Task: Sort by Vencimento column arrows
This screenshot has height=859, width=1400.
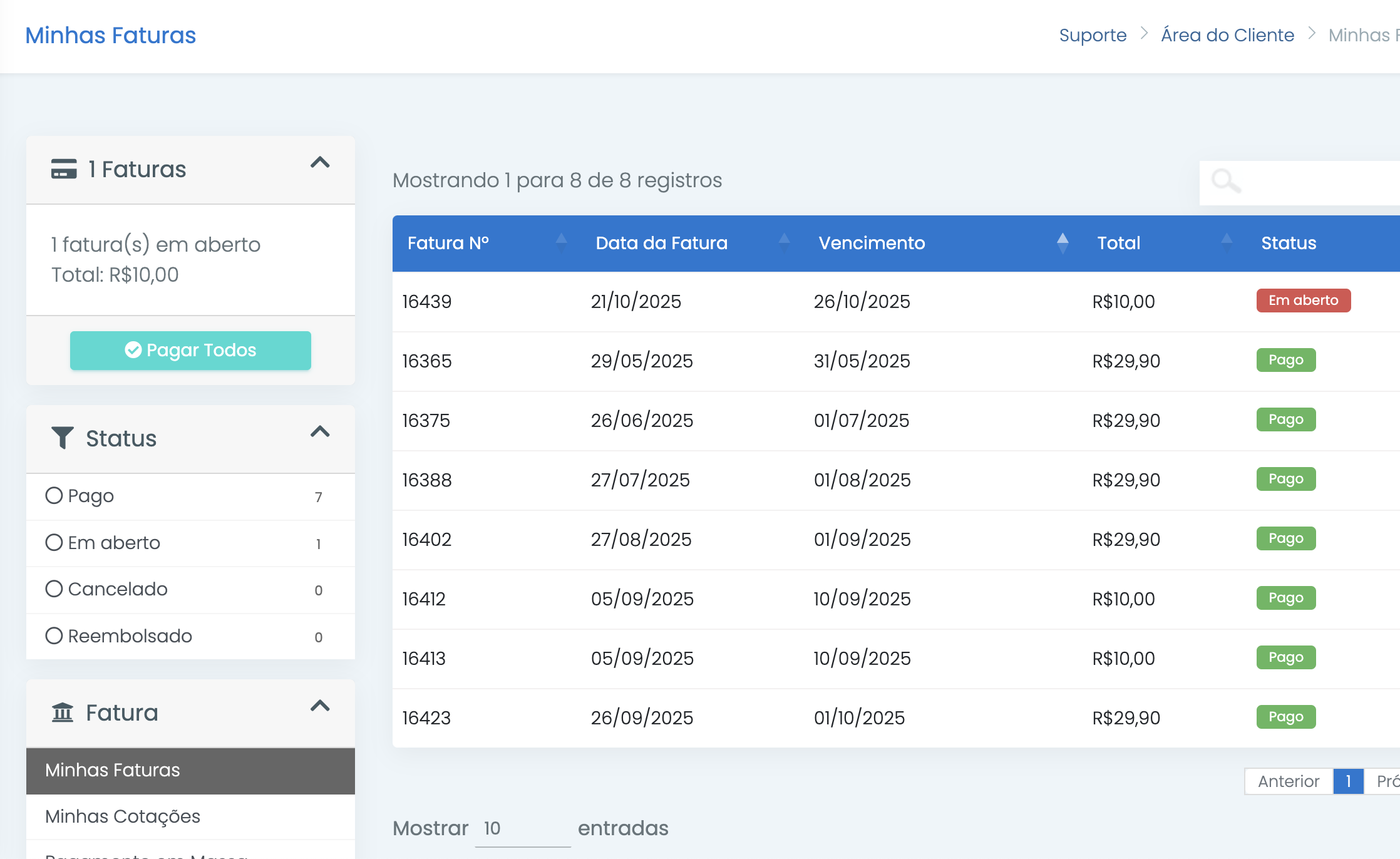Action: (x=1063, y=243)
